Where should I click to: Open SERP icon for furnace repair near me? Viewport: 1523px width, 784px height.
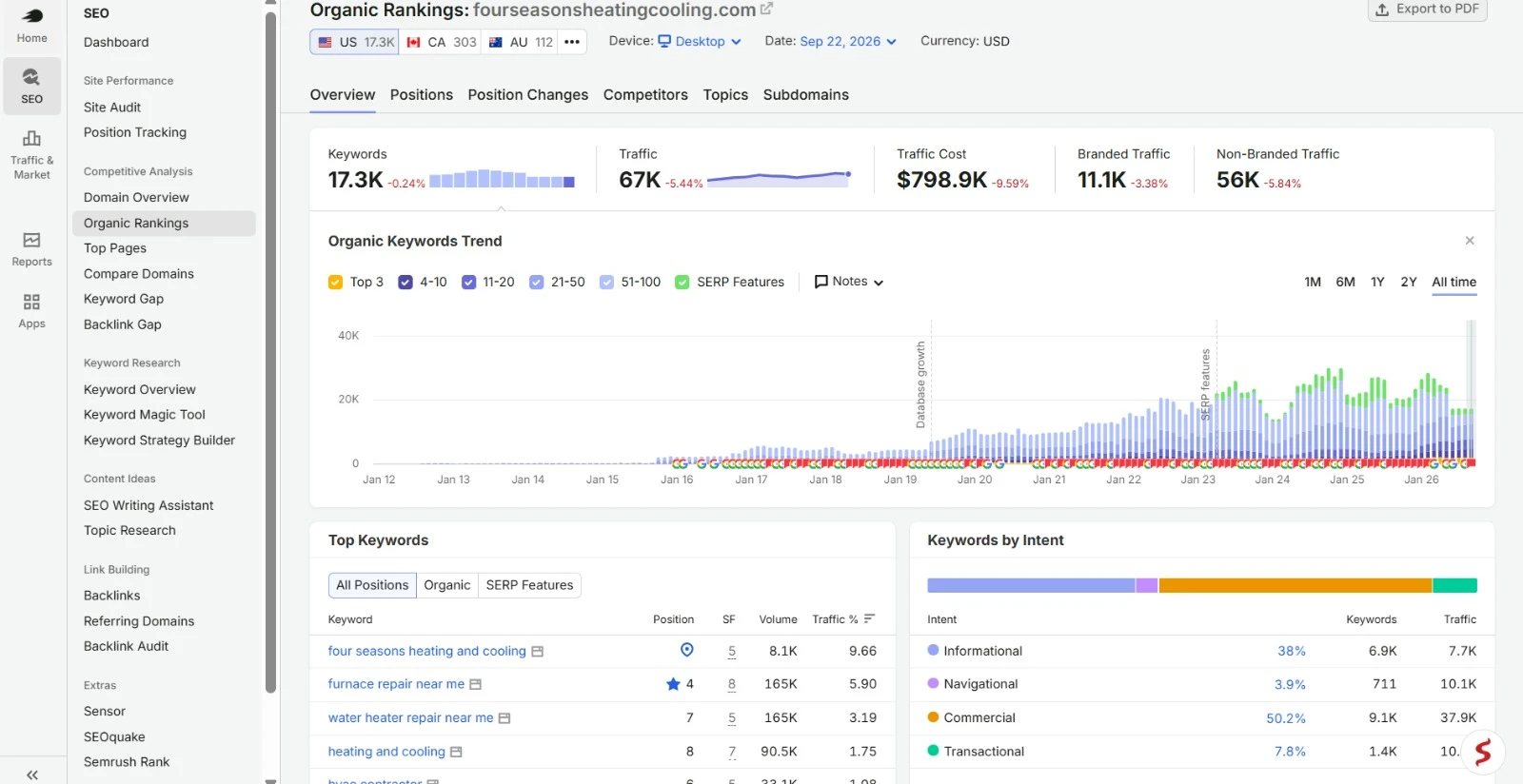(x=476, y=684)
